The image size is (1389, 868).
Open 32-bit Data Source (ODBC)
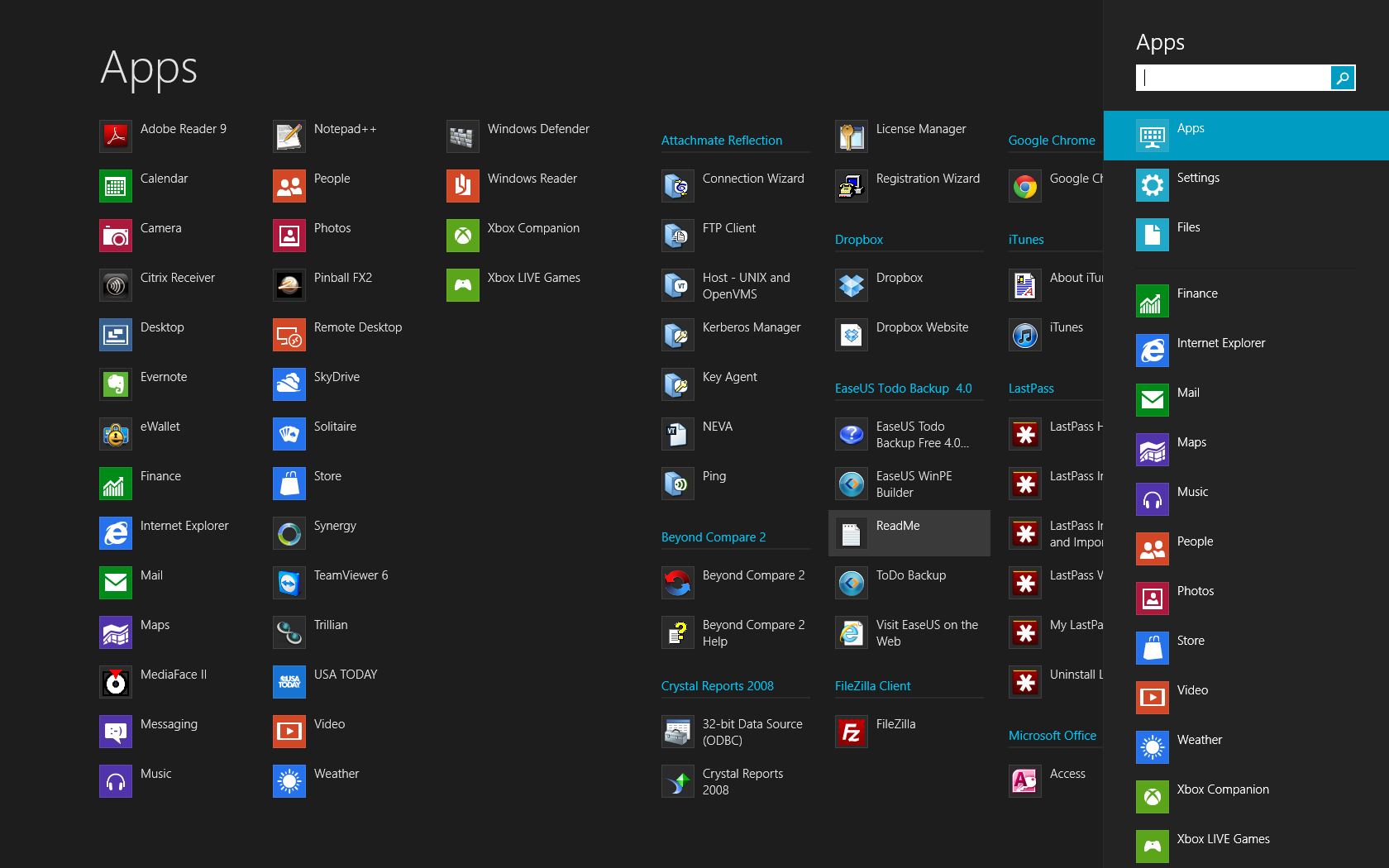pos(736,732)
